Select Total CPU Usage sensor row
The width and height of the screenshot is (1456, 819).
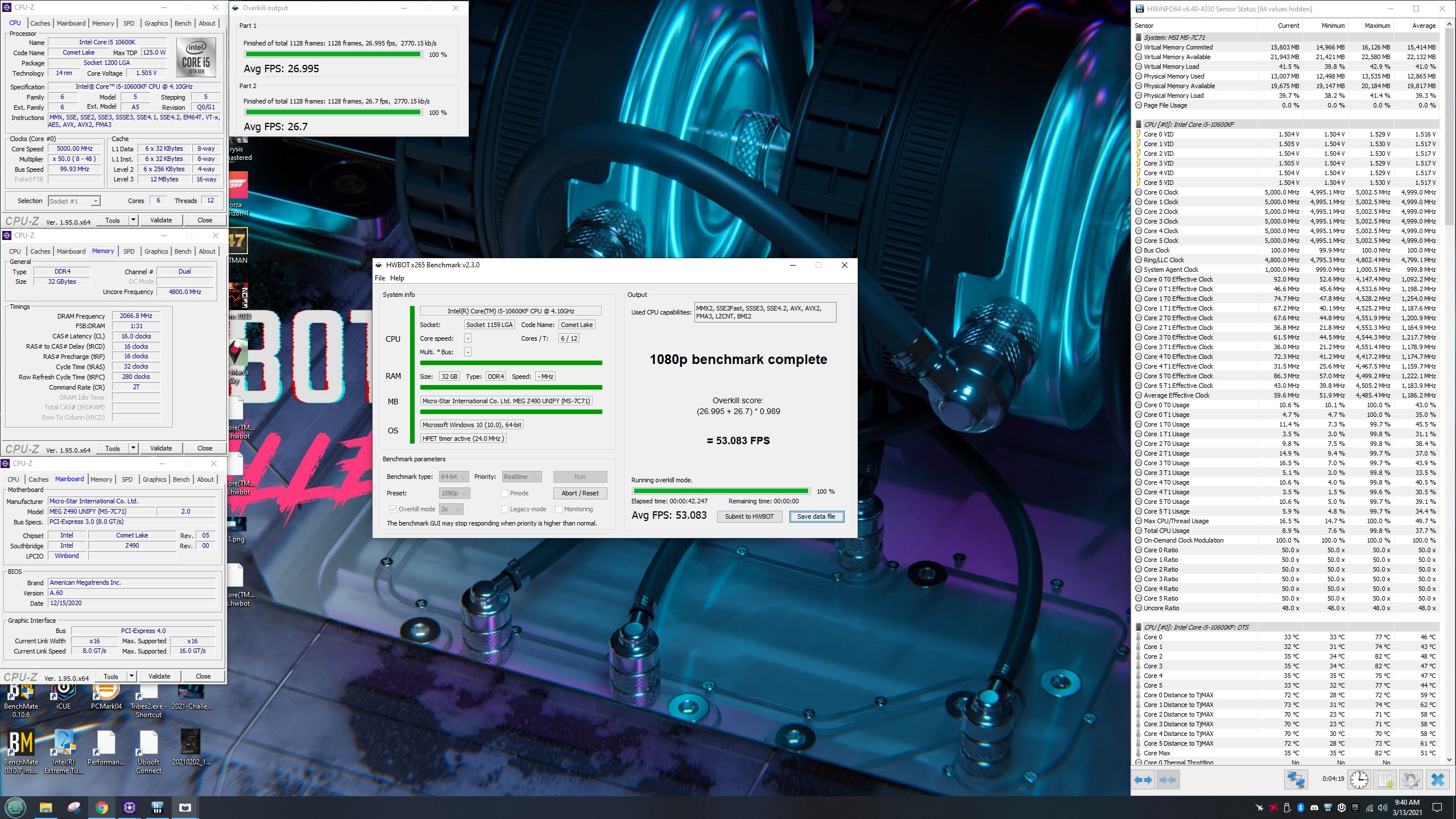coord(1287,531)
